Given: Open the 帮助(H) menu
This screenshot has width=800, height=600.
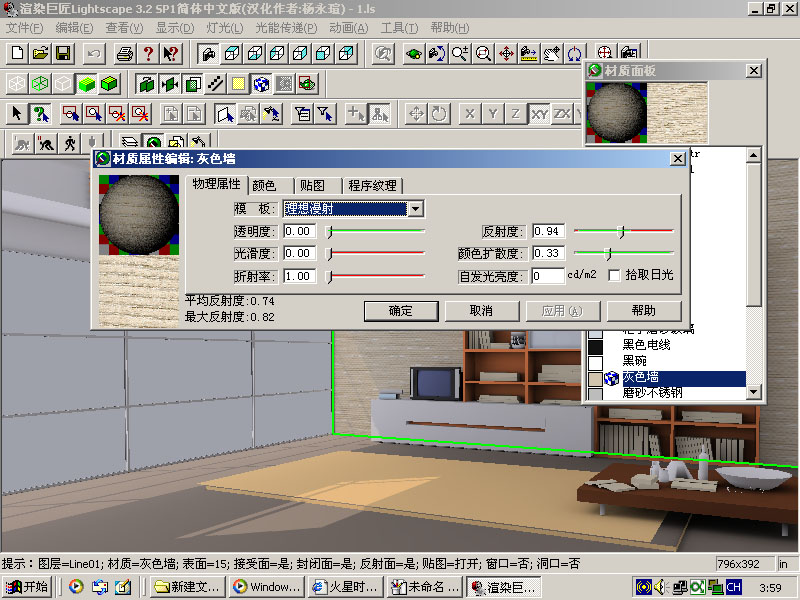Looking at the screenshot, I should click(x=449, y=28).
